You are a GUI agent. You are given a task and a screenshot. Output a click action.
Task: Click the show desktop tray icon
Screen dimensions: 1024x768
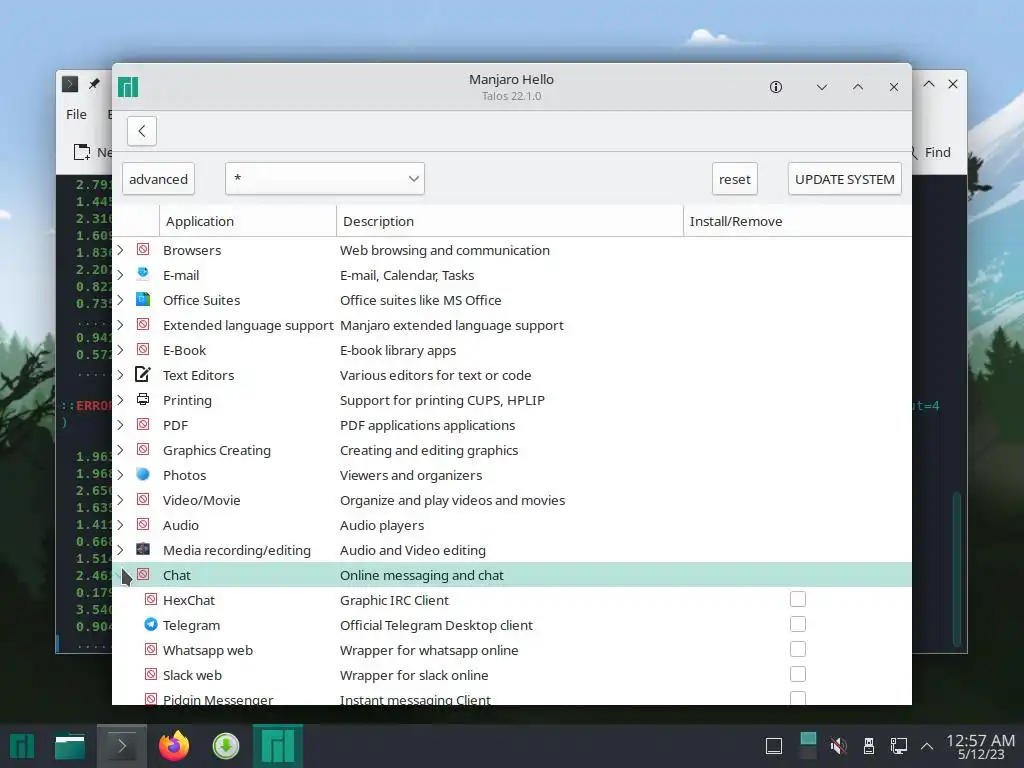(774, 745)
